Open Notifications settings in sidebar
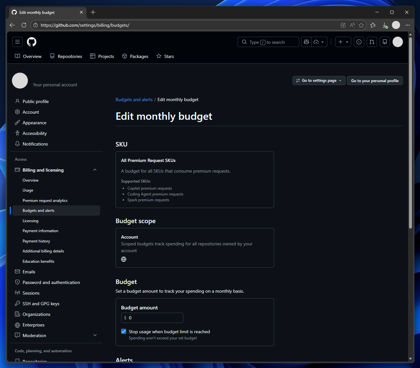420x368 pixels. pyautogui.click(x=35, y=144)
